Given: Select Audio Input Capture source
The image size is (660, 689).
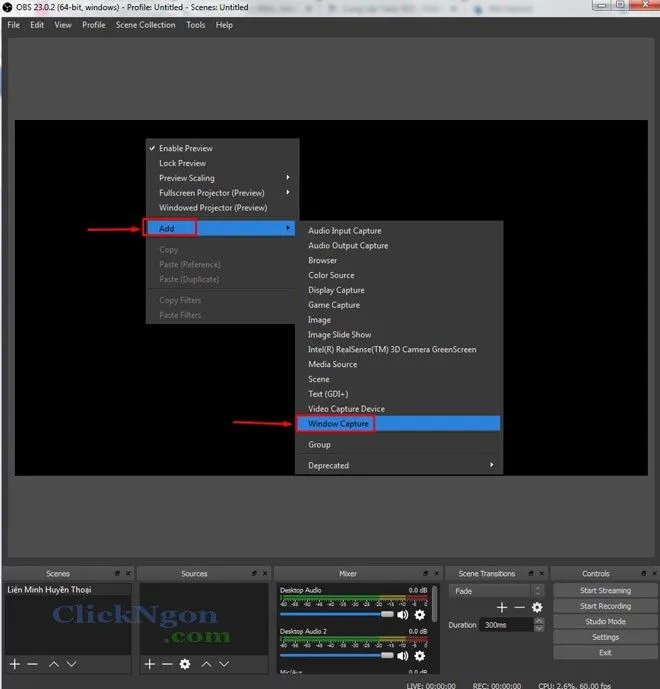Looking at the screenshot, I should pyautogui.click(x=399, y=231).
